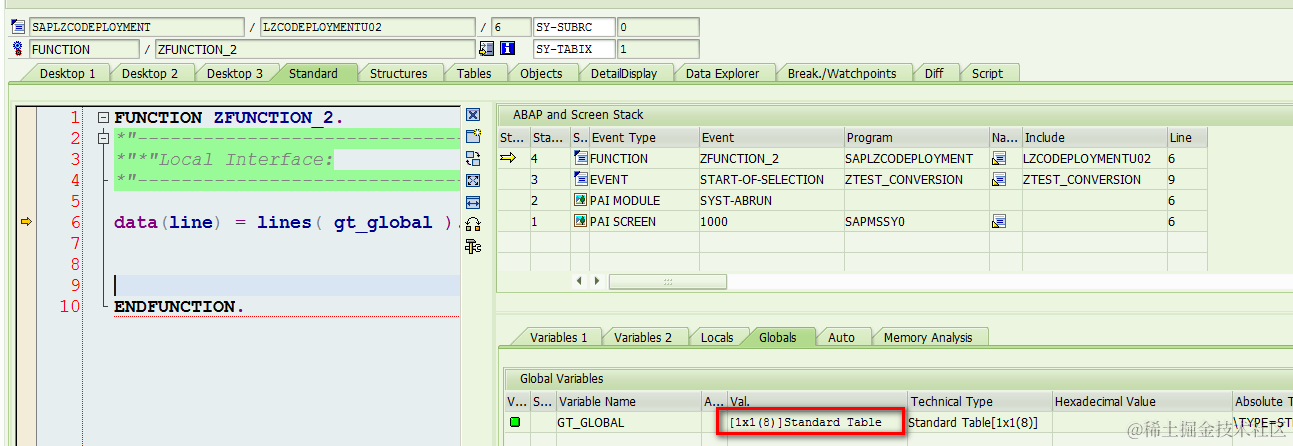Click the navigate icon right of ZFUNCTION_2 field
This screenshot has height=446, width=1293.
click(x=487, y=48)
